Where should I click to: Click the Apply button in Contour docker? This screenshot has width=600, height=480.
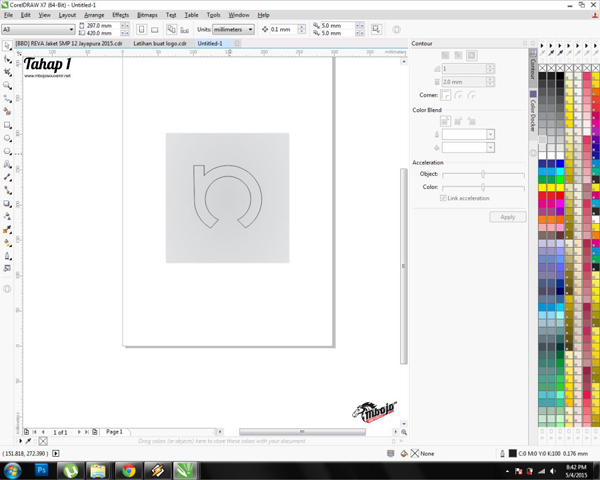[x=507, y=217]
